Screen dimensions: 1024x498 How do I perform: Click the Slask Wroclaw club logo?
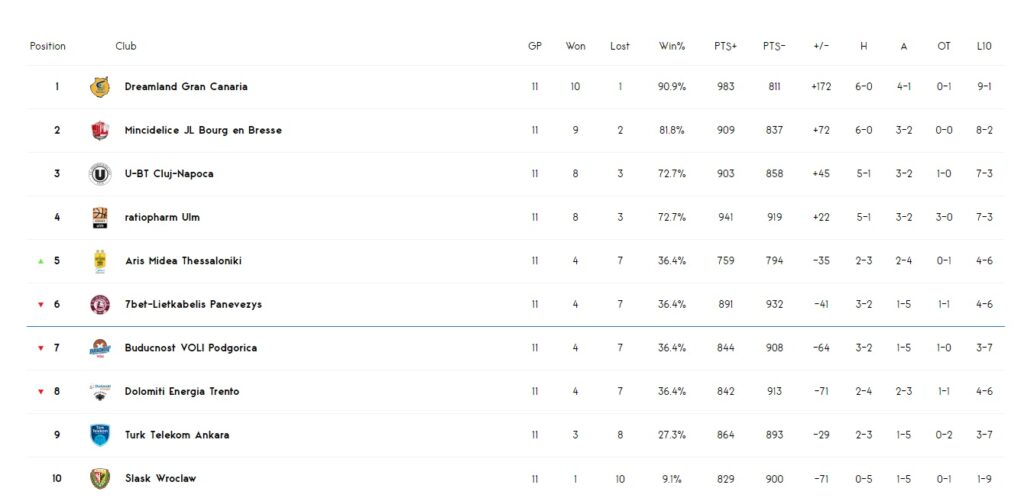point(100,478)
